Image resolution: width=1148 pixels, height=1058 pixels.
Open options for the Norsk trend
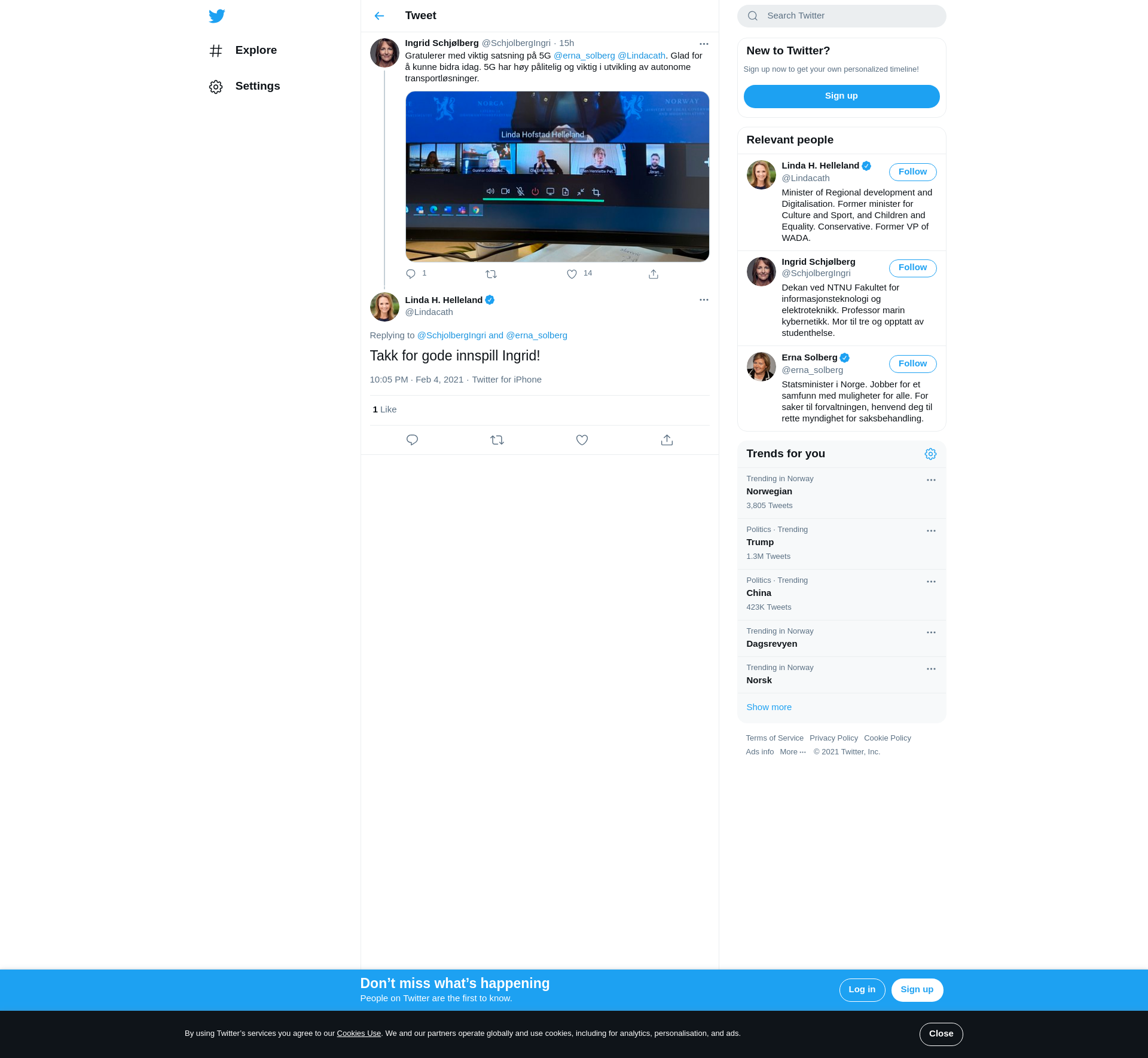(x=931, y=669)
